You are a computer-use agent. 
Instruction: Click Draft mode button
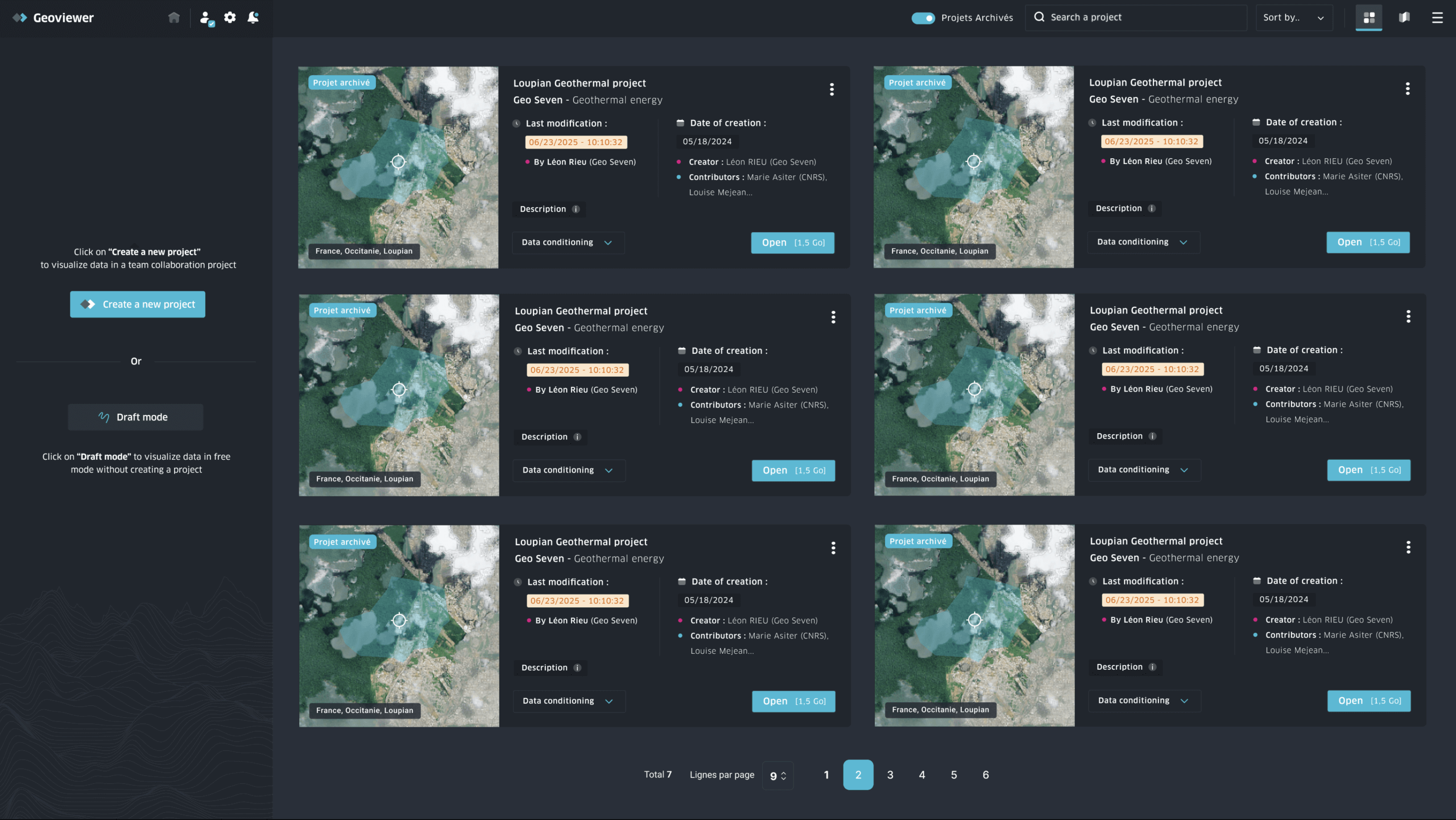tap(135, 417)
